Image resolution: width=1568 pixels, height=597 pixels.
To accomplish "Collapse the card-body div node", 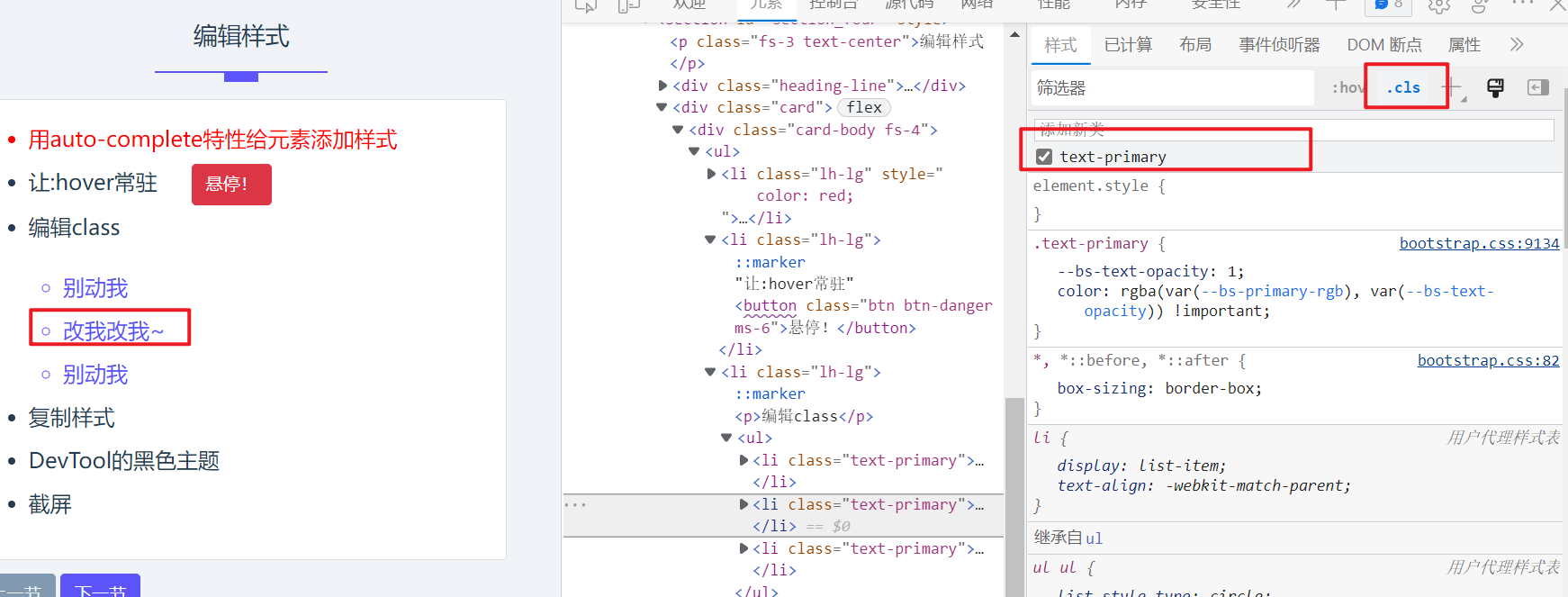I will pyautogui.click(x=678, y=130).
